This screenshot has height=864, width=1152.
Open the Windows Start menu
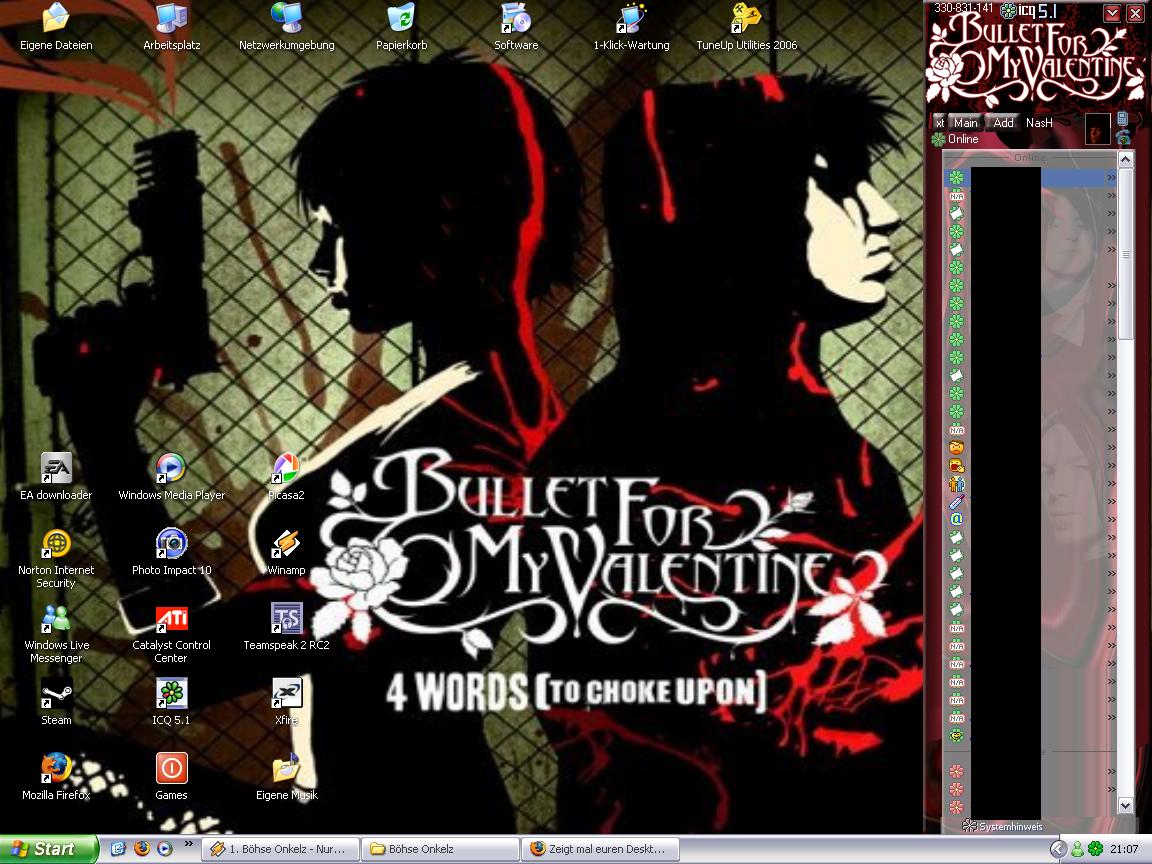click(48, 849)
